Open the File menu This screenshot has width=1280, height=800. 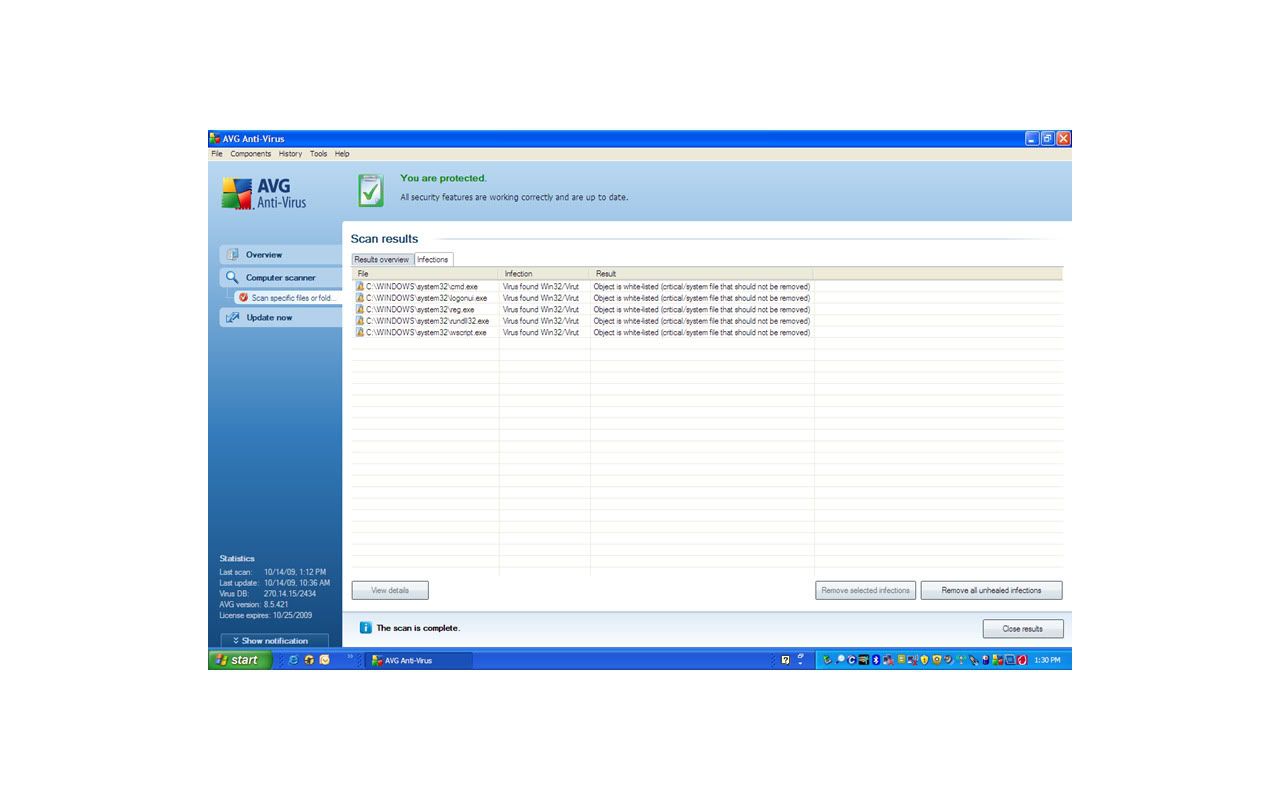click(217, 154)
